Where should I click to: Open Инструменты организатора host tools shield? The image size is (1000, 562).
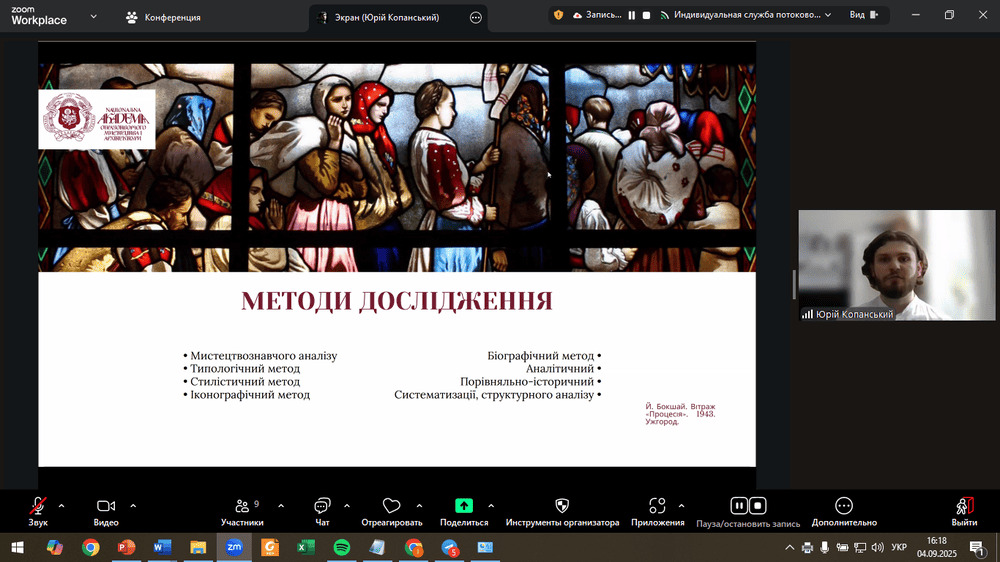pos(562,507)
